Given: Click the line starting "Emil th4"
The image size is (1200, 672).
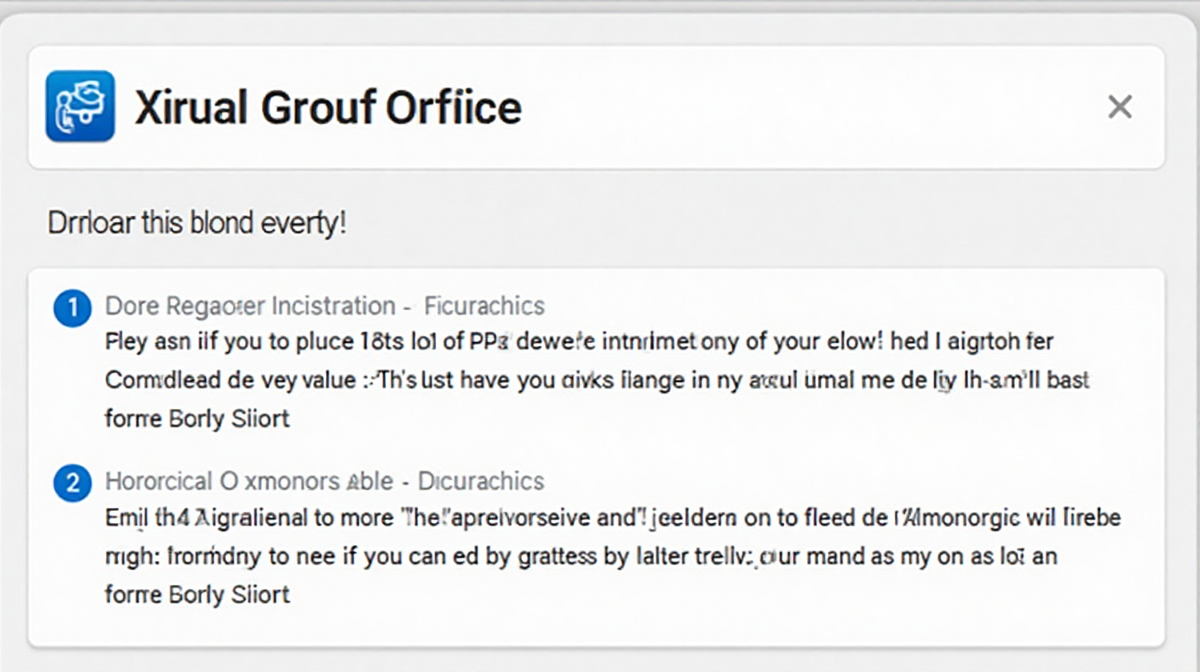Looking at the screenshot, I should coord(612,518).
